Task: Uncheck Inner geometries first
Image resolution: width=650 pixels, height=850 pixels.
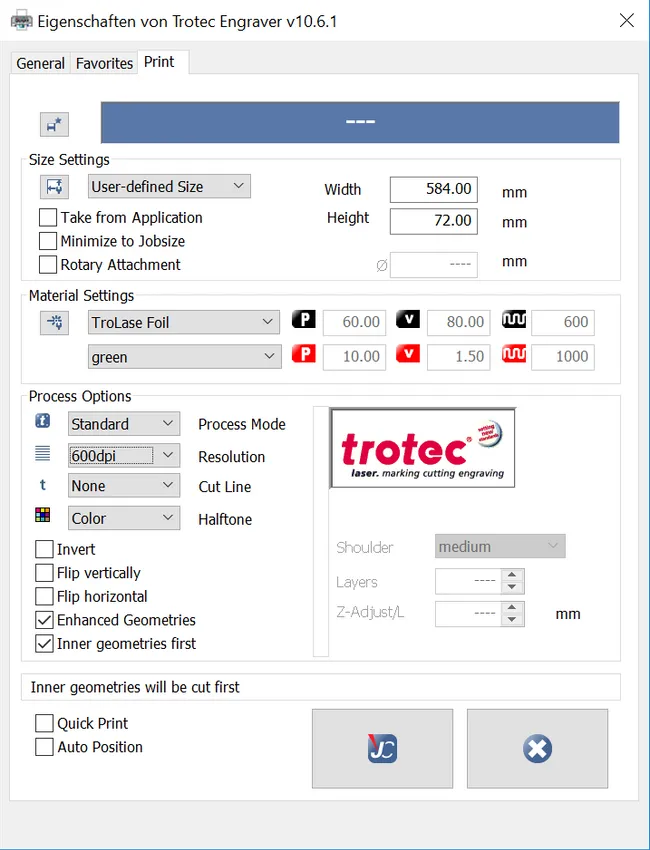Action: (x=44, y=644)
